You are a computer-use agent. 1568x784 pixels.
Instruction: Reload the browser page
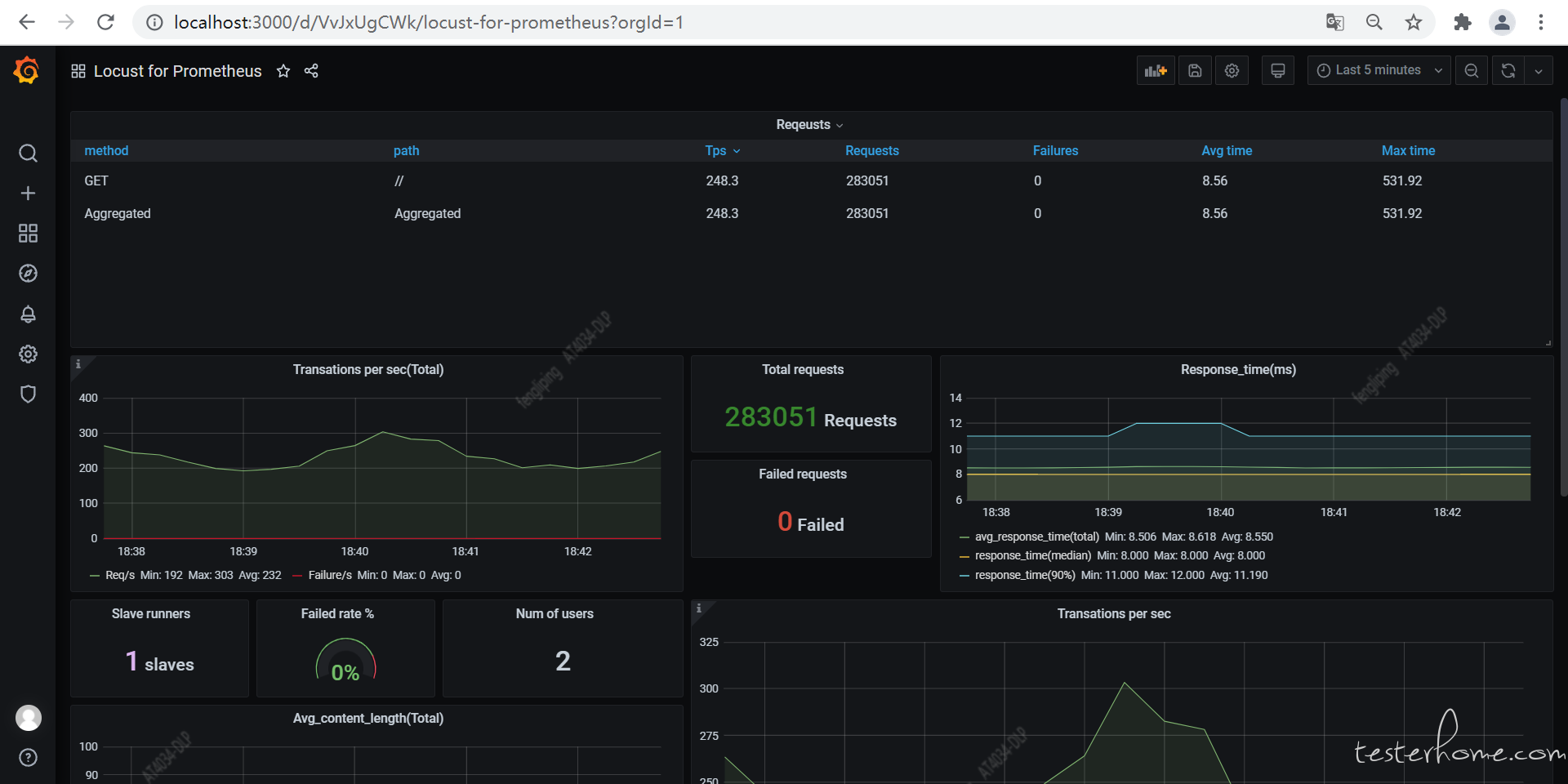click(x=105, y=22)
